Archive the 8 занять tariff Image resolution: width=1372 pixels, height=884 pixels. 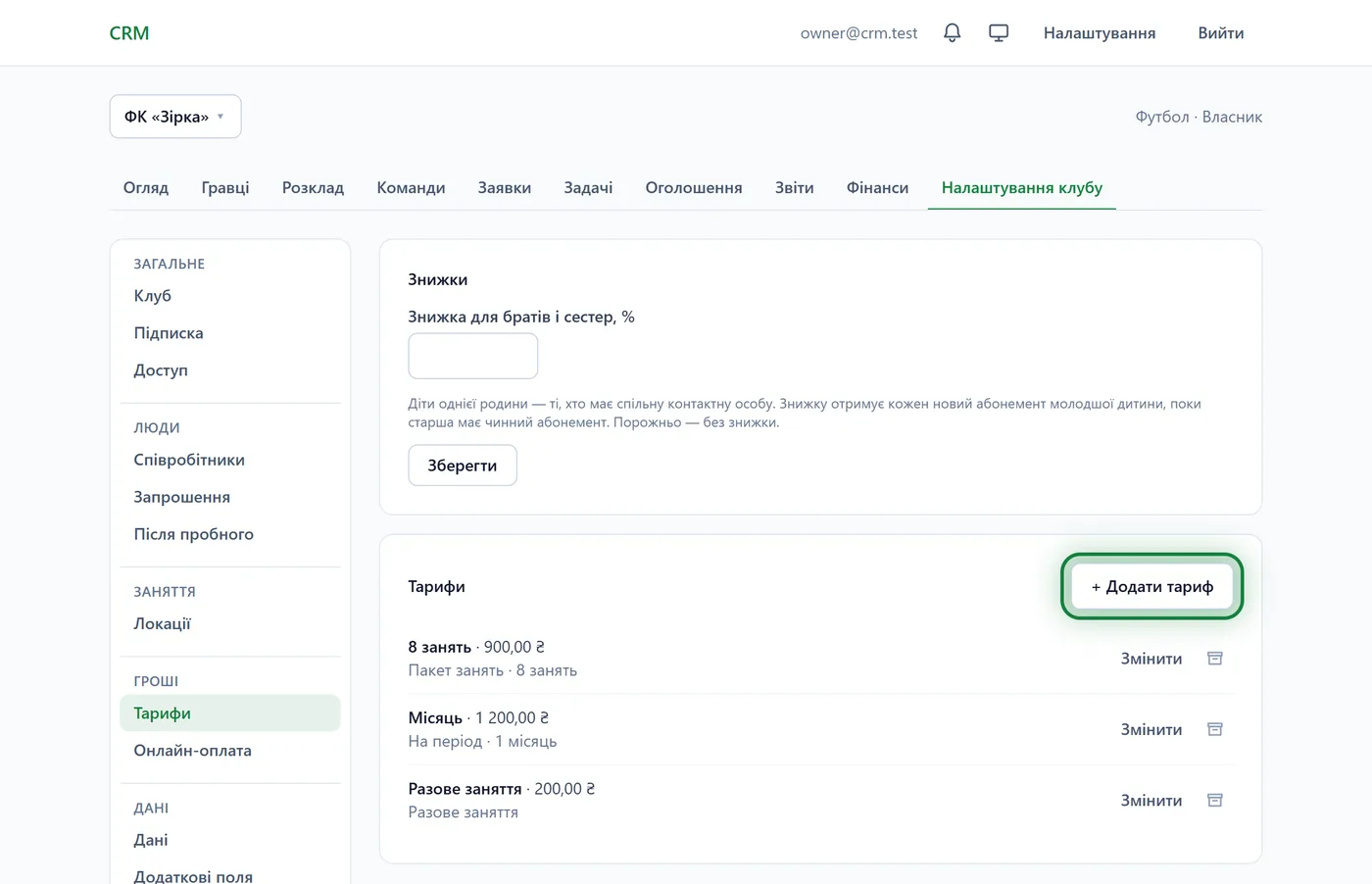1215,659
